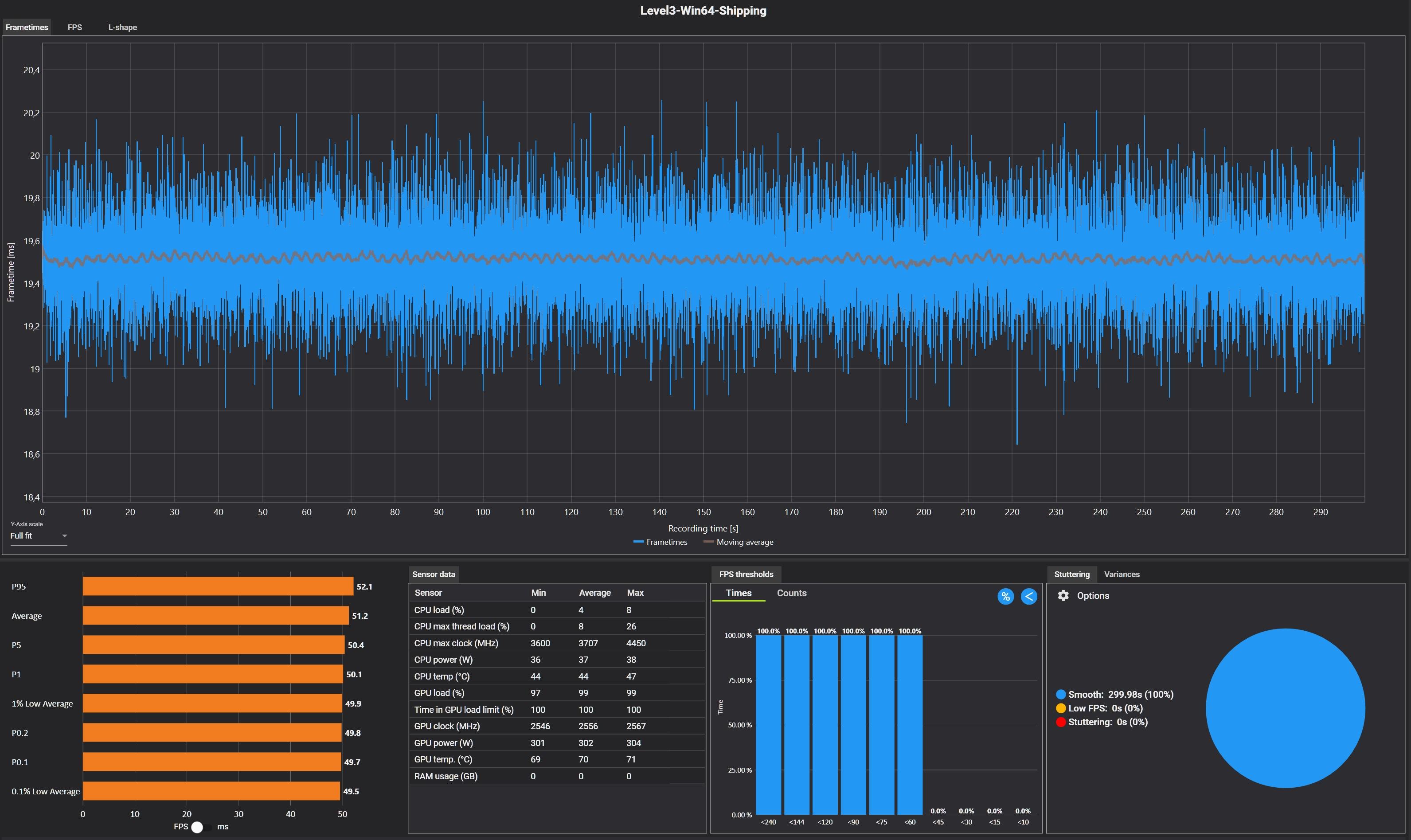Viewport: 1411px width, 840px height.
Task: Select the RAM usage (GB) row
Action: pyautogui.click(x=557, y=777)
